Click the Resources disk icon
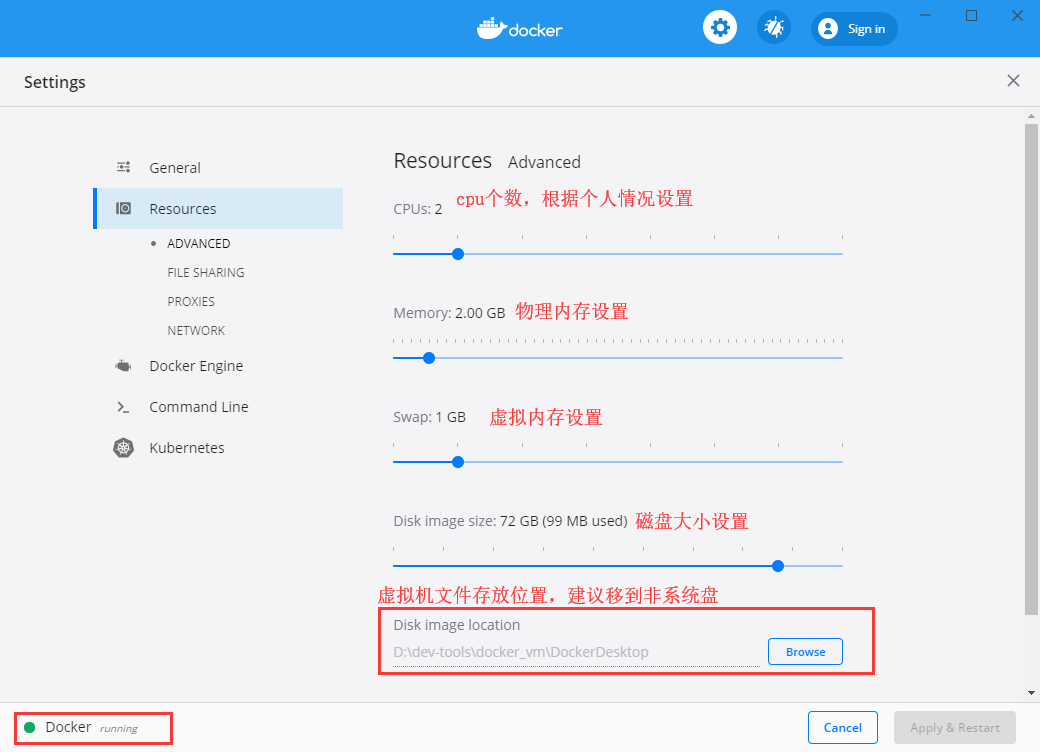This screenshot has width=1040, height=752. 123,208
